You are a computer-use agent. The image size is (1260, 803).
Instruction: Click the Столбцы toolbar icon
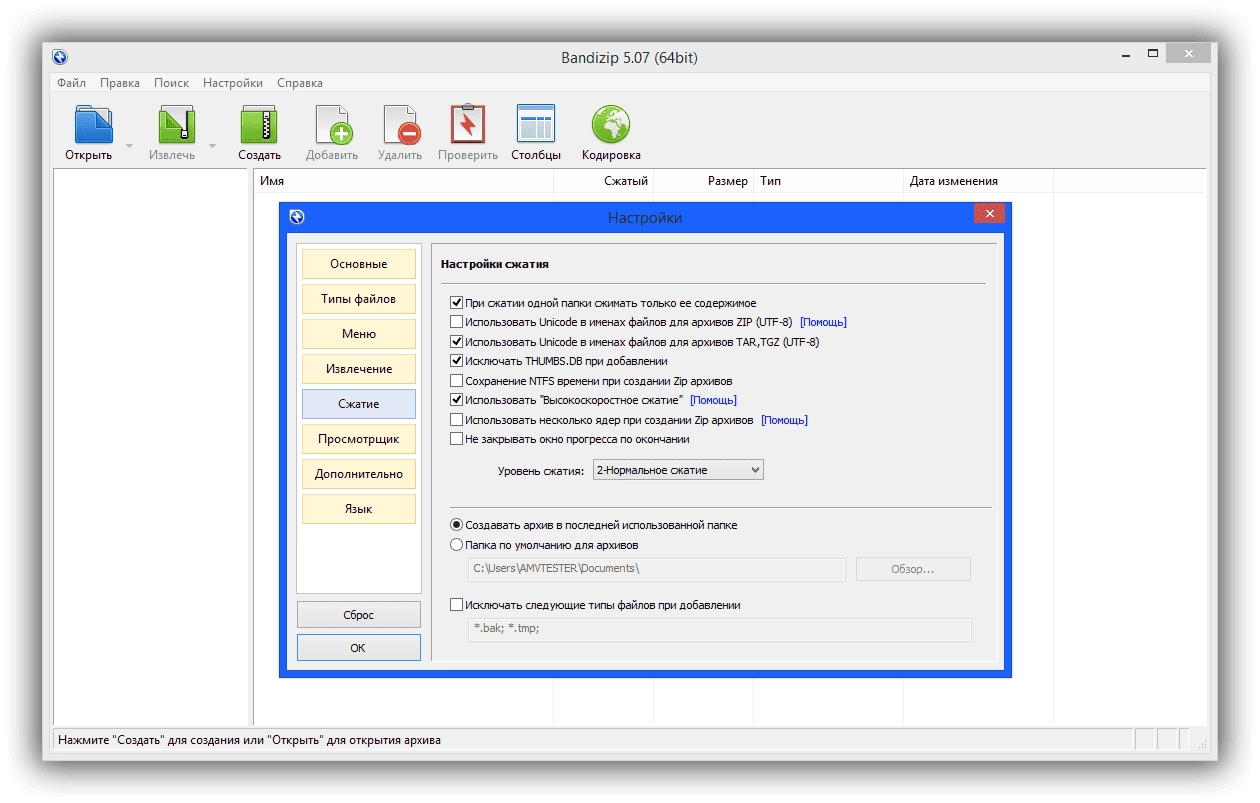click(x=535, y=125)
